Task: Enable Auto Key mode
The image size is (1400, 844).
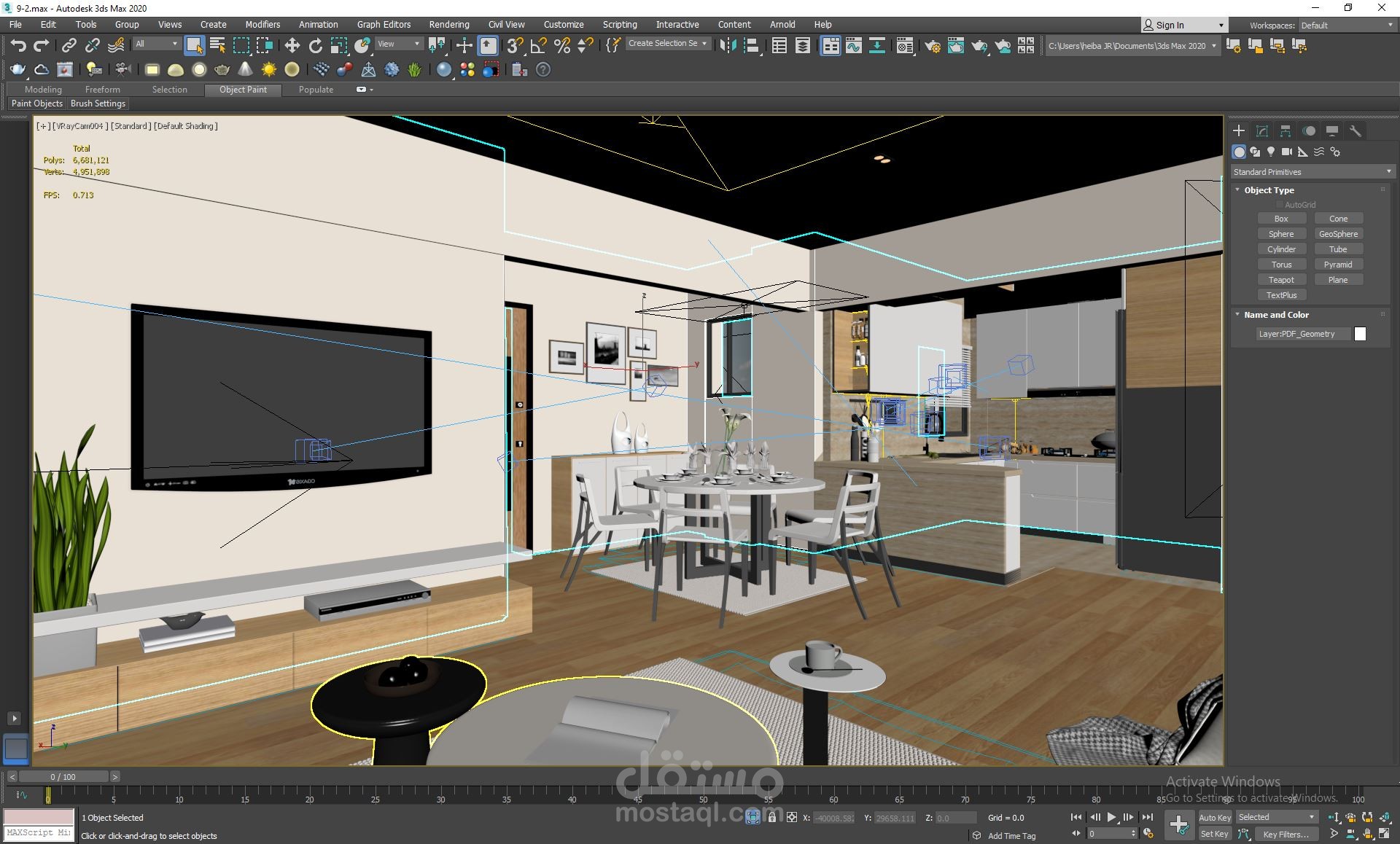Action: point(1214,818)
